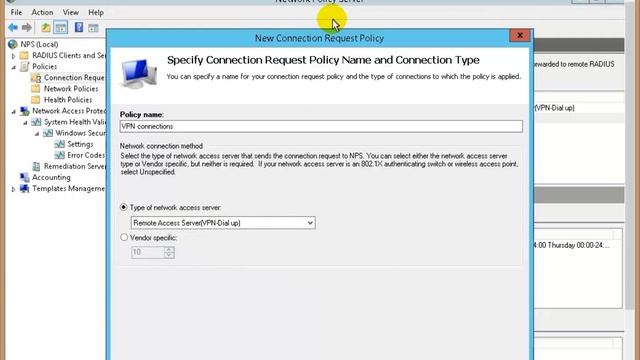This screenshot has width=640, height=360.
Task: Select the Vendor specific radio button
Action: click(124, 237)
